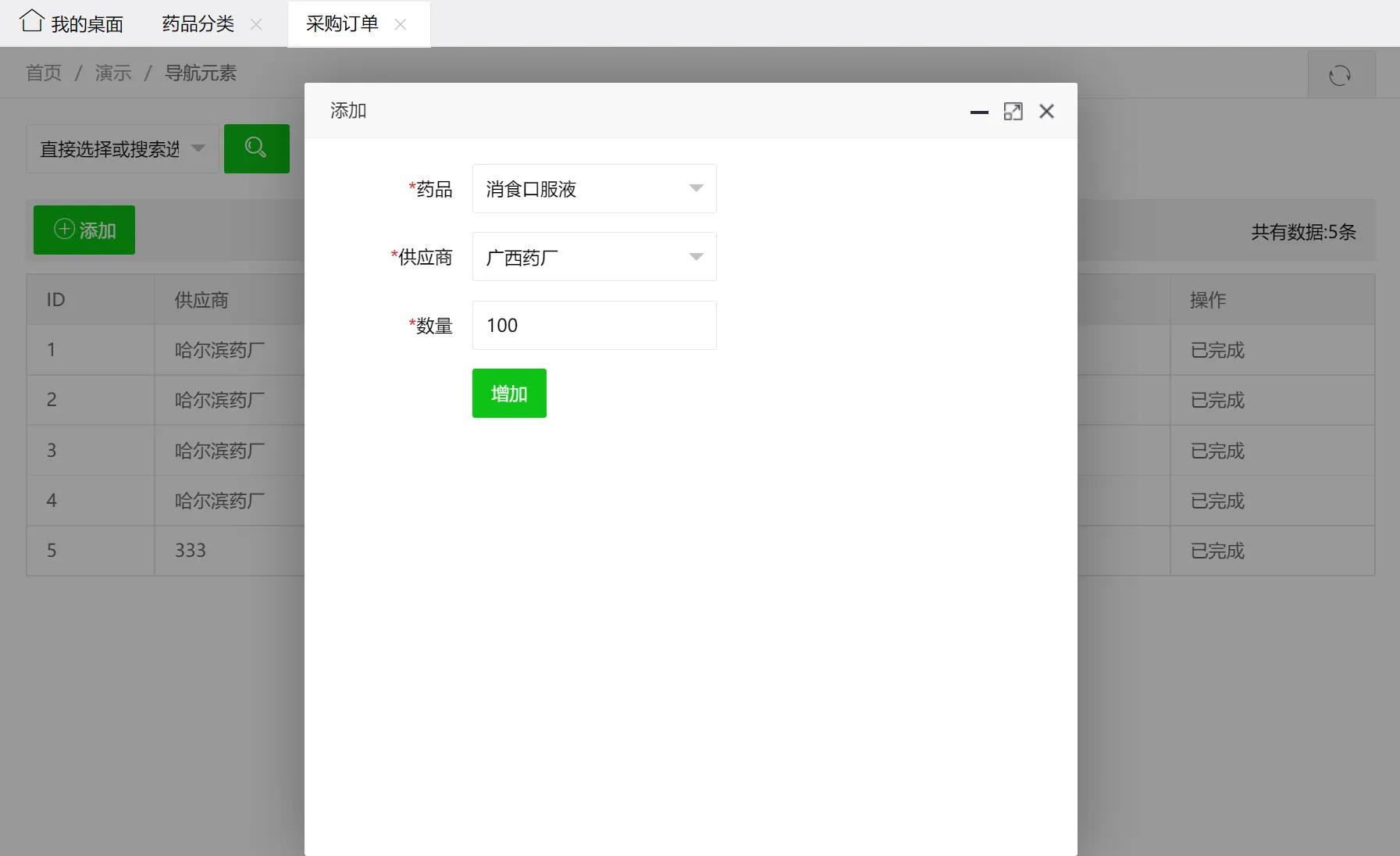Close the 采购订单 tab
This screenshot has height=856, width=1400.
click(x=401, y=24)
